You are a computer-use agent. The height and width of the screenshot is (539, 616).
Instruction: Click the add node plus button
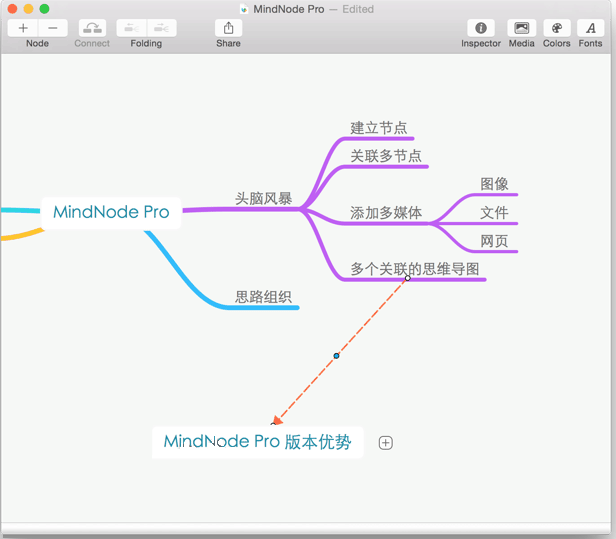tap(23, 28)
